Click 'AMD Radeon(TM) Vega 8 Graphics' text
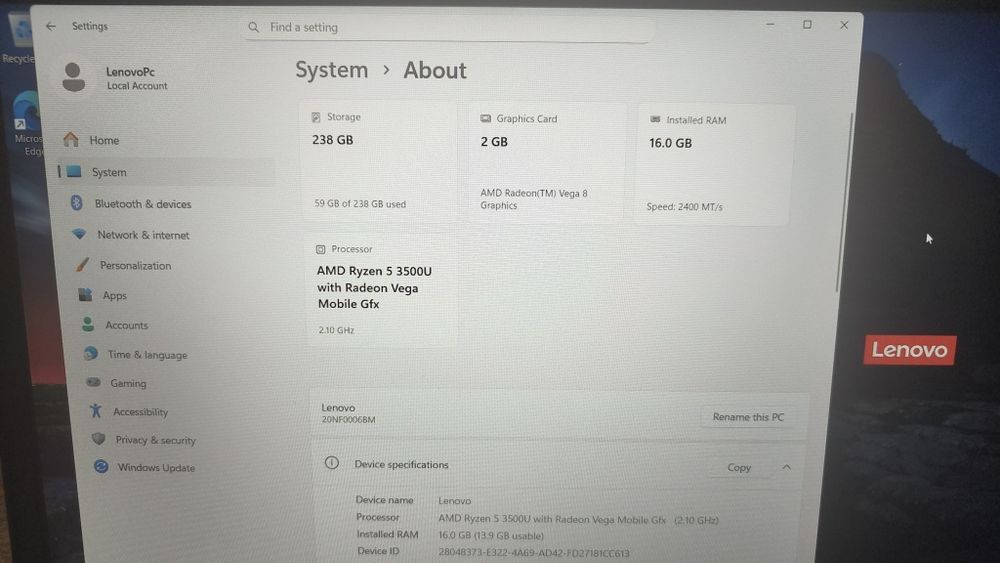1000x563 pixels. point(534,199)
